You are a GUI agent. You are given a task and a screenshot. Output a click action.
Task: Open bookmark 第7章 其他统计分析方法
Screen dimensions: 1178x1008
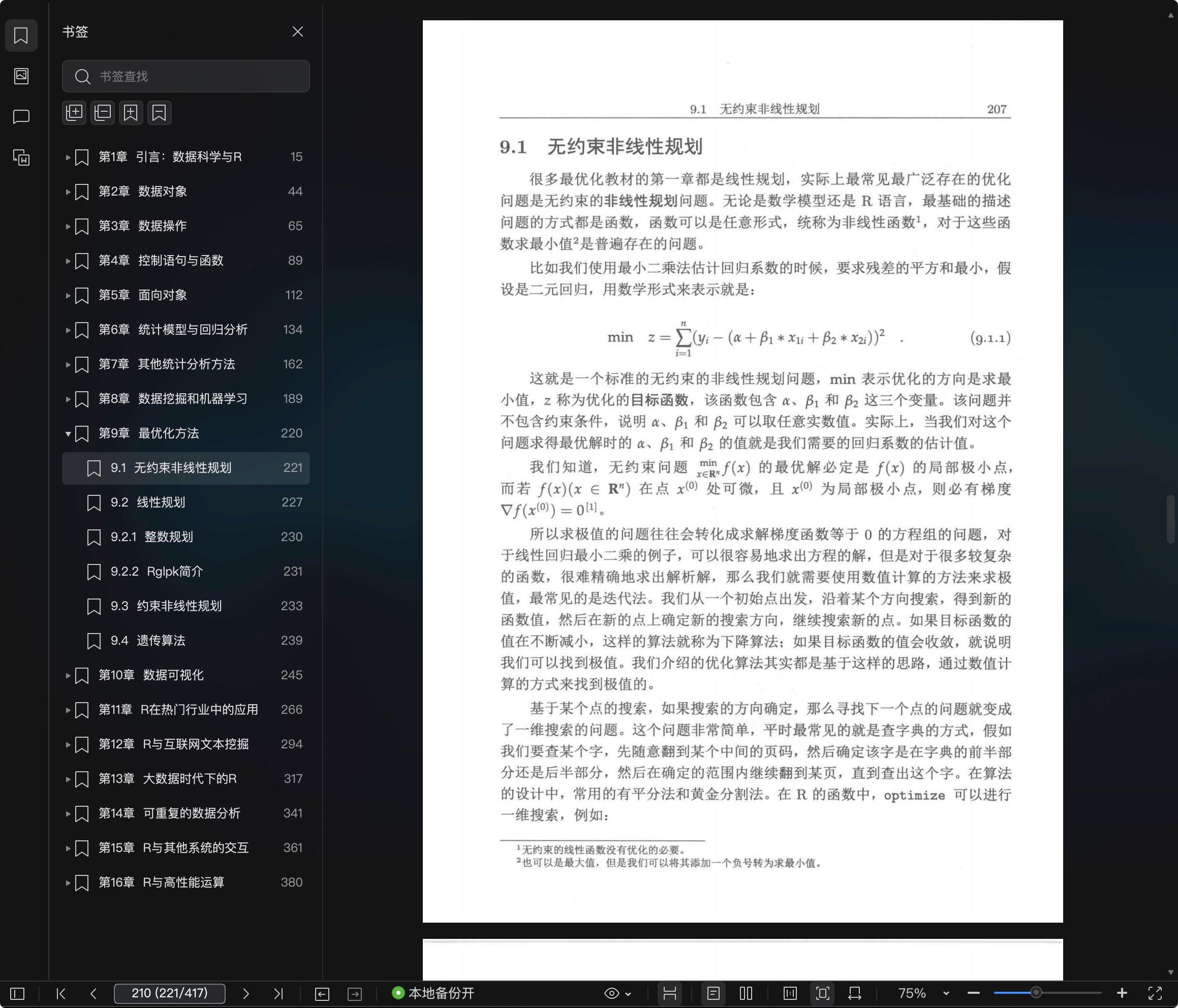click(186, 364)
